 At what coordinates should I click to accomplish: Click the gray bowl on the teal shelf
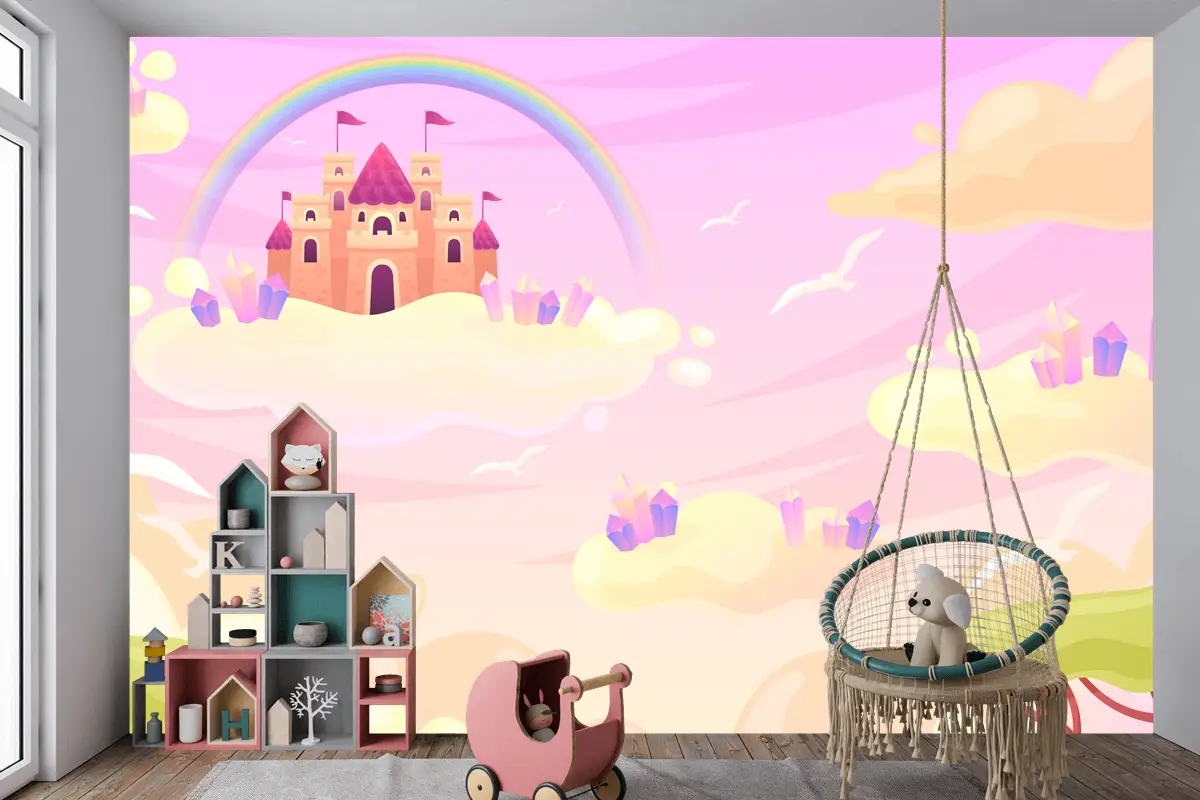[309, 633]
